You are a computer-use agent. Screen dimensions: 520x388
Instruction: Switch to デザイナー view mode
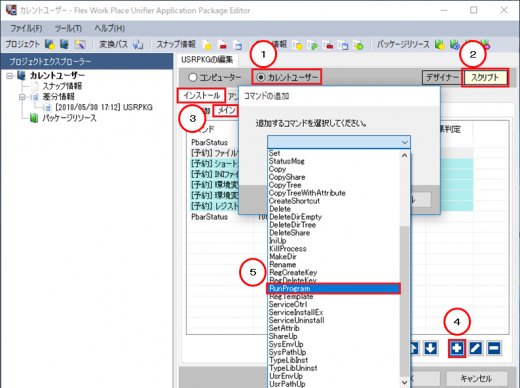tap(442, 78)
